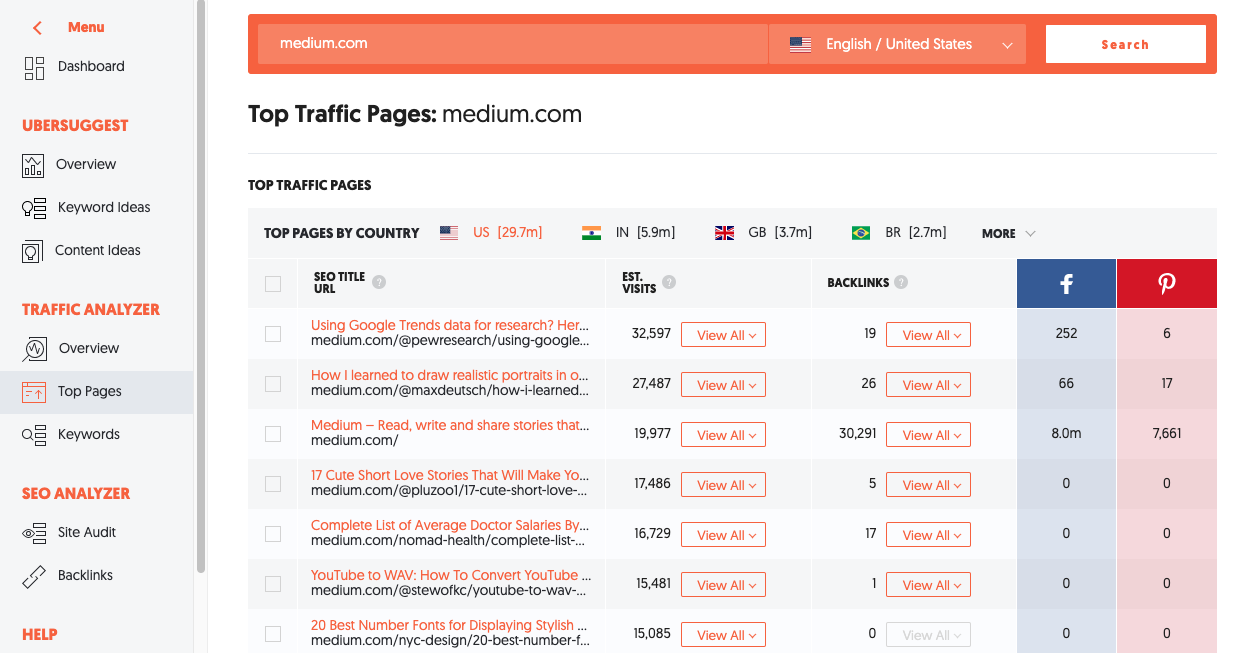Viewport: 1248px width, 653px height.
Task: Open Using Google Trends data for research link
Action: pyautogui.click(x=450, y=325)
